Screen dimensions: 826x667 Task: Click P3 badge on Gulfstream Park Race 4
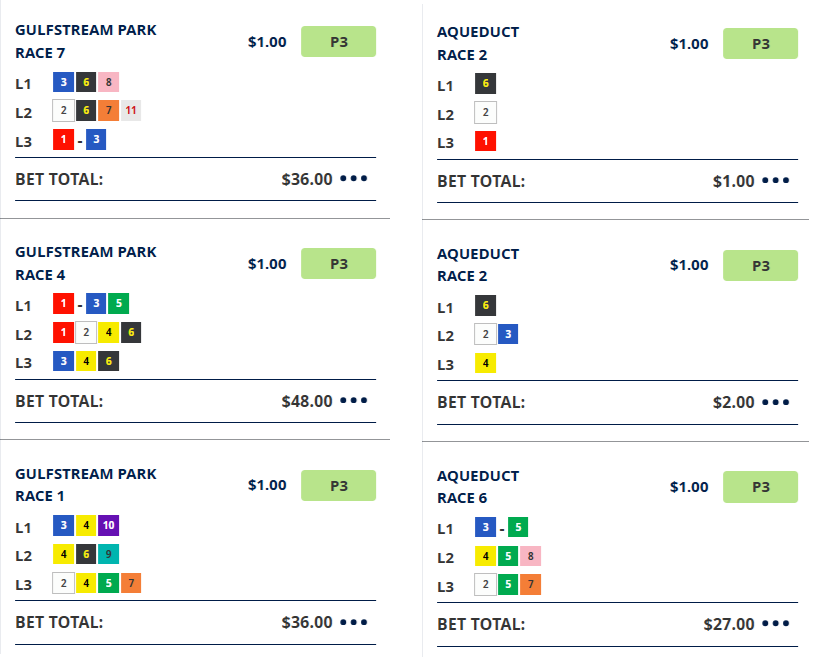pyautogui.click(x=338, y=264)
